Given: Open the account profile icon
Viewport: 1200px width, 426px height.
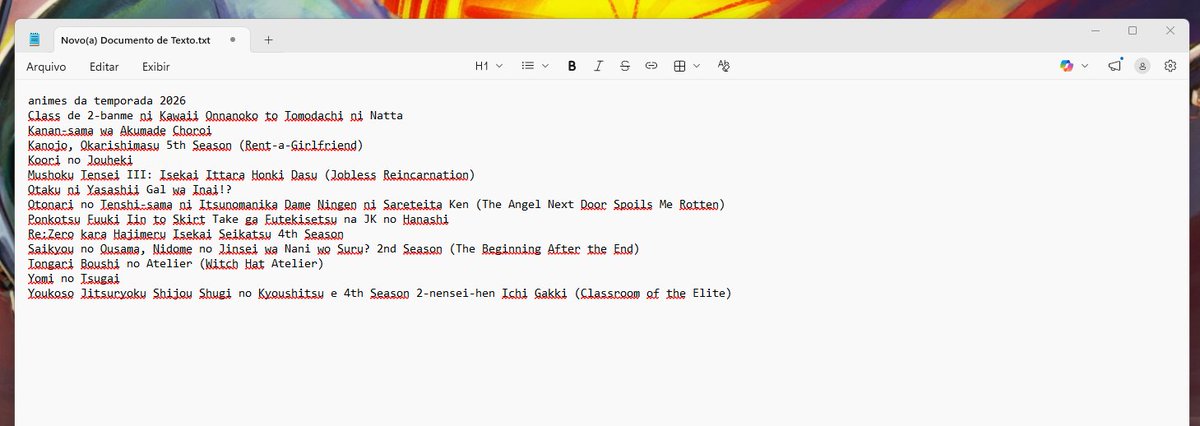Looking at the screenshot, I should 1142,66.
